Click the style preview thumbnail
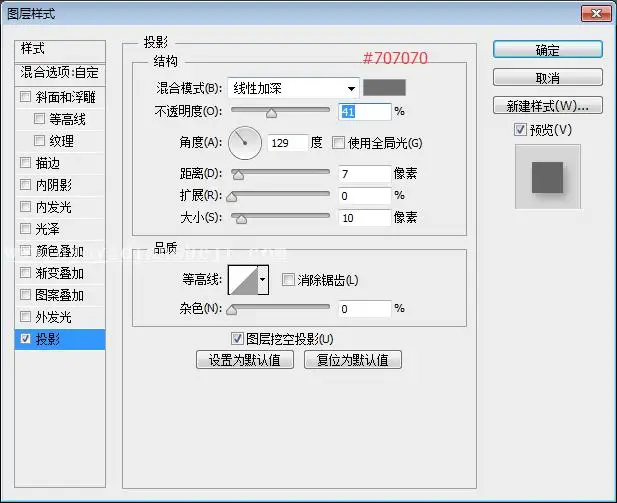This screenshot has width=617, height=503. point(547,177)
